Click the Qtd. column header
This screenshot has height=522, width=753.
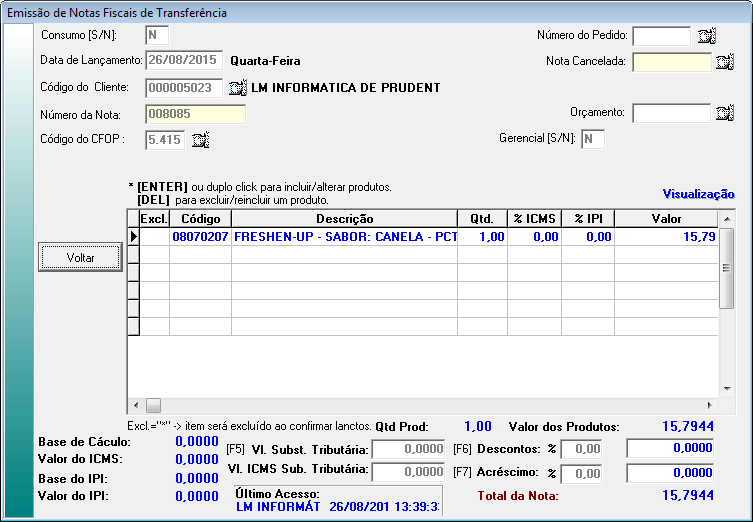(x=481, y=218)
